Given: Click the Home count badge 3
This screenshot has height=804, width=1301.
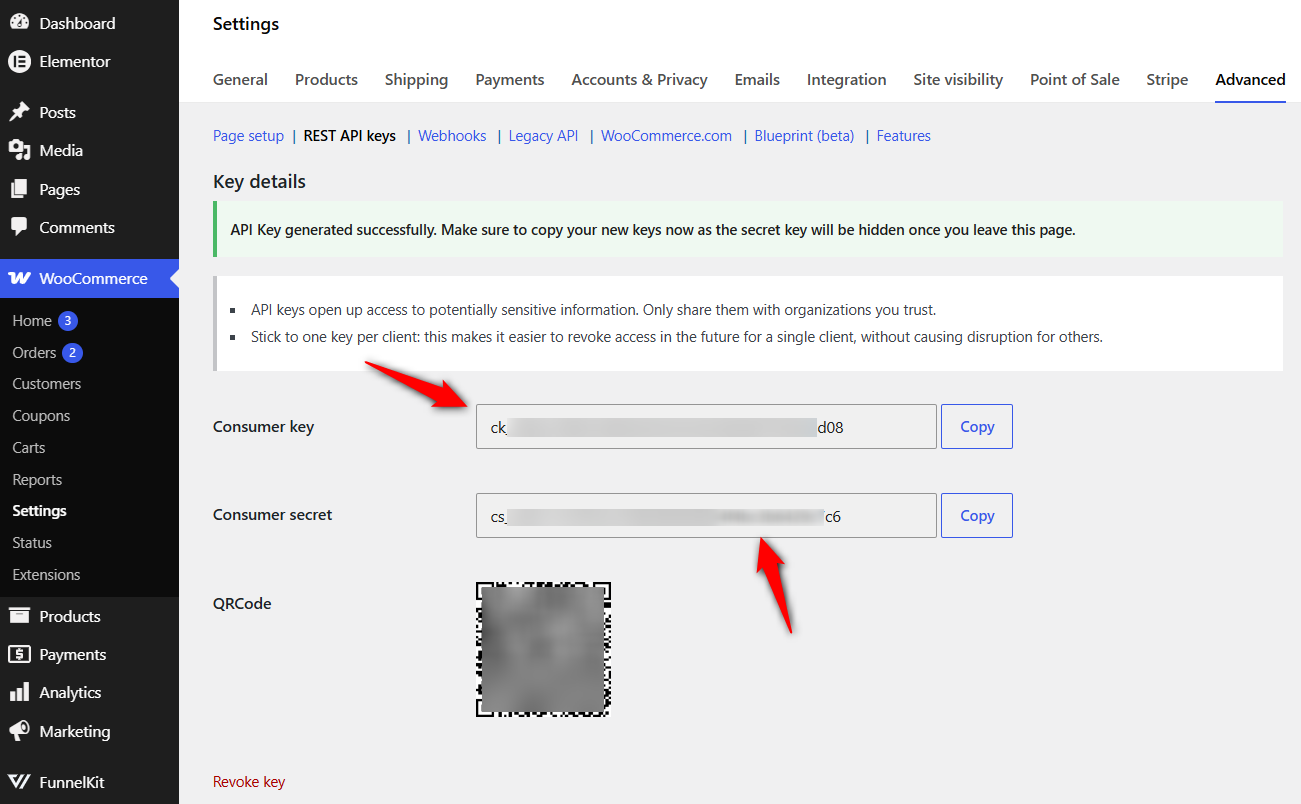Looking at the screenshot, I should tap(67, 321).
